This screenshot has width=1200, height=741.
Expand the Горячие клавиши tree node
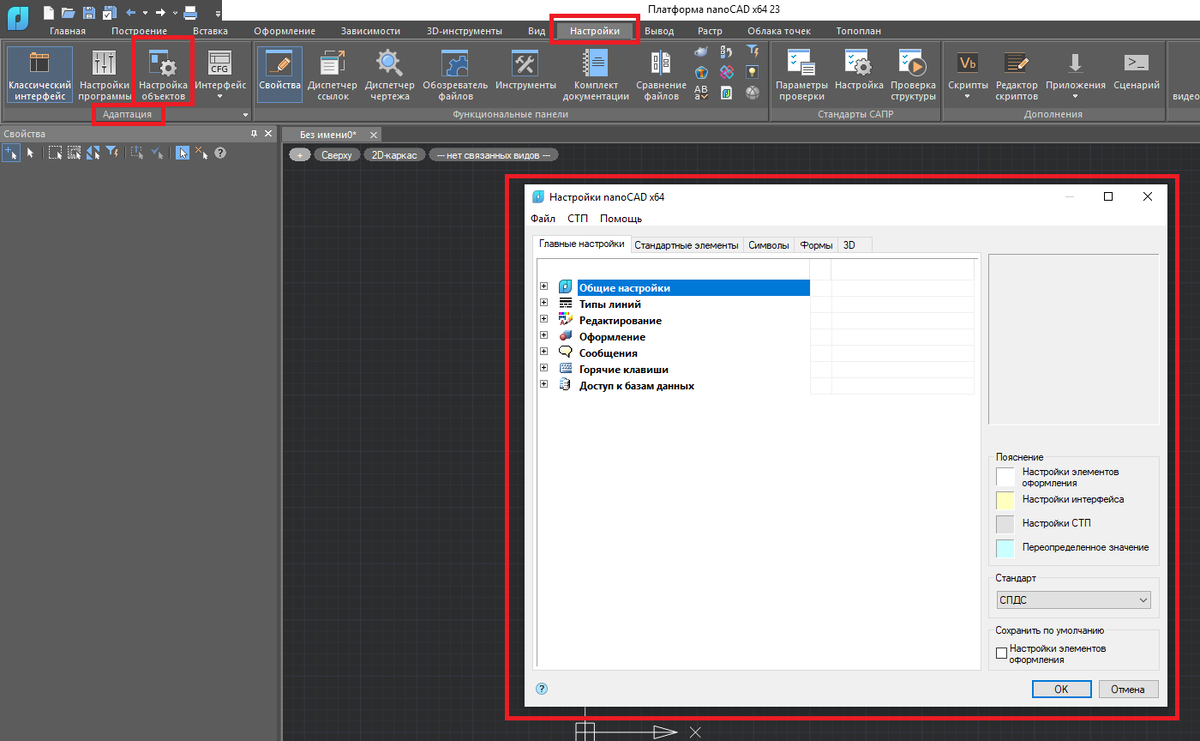tap(544, 368)
